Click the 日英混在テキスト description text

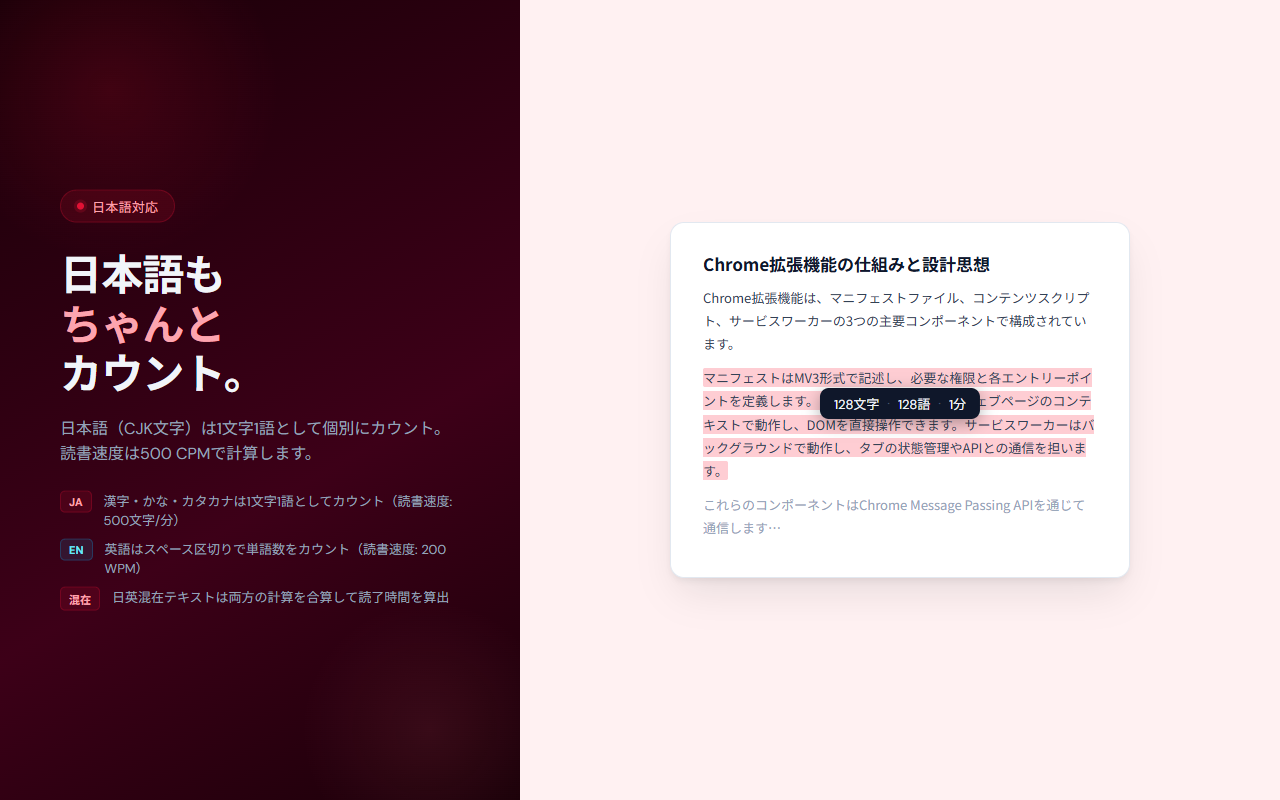point(280,597)
